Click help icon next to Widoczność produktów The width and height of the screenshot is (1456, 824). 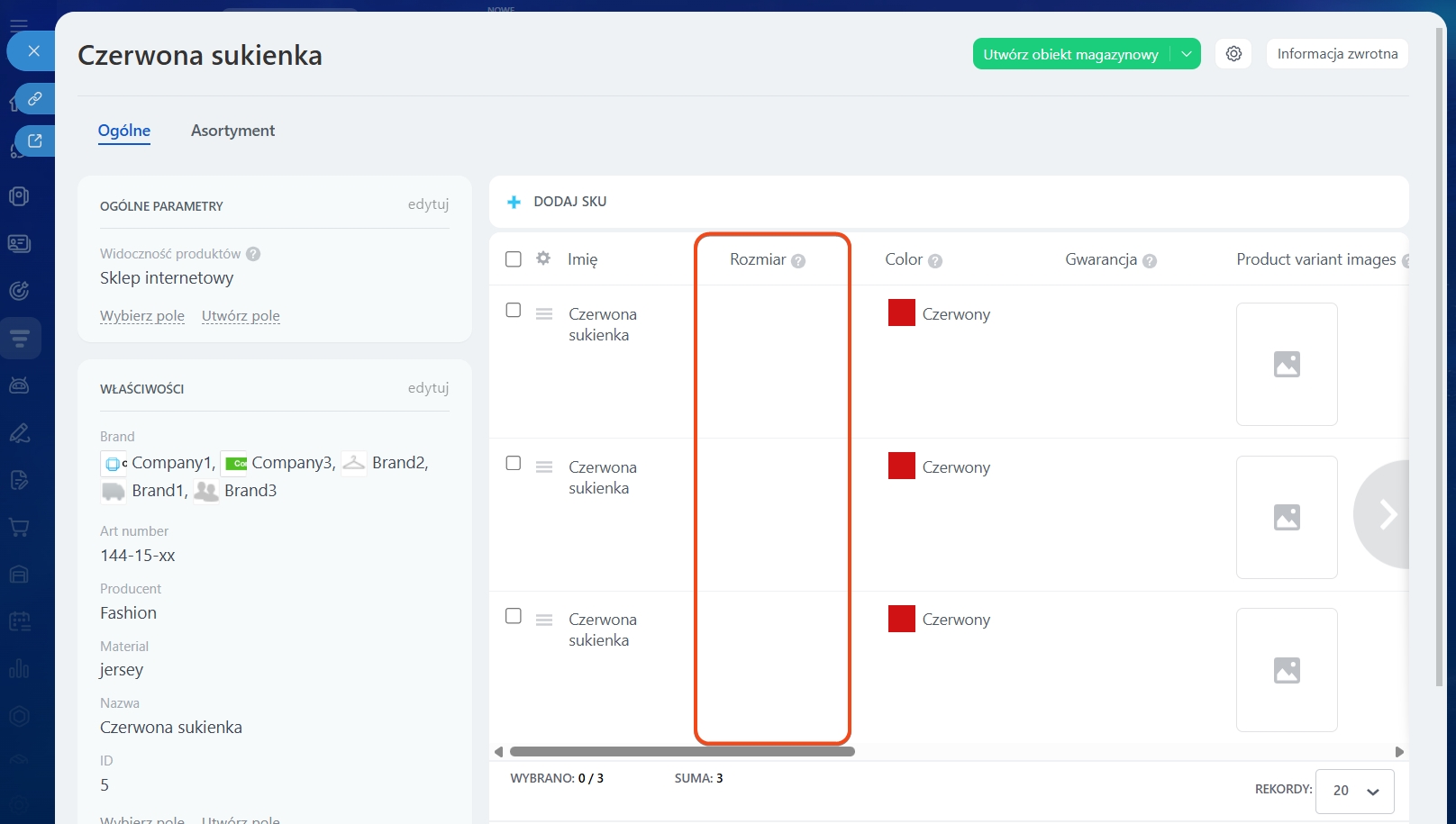tap(253, 254)
